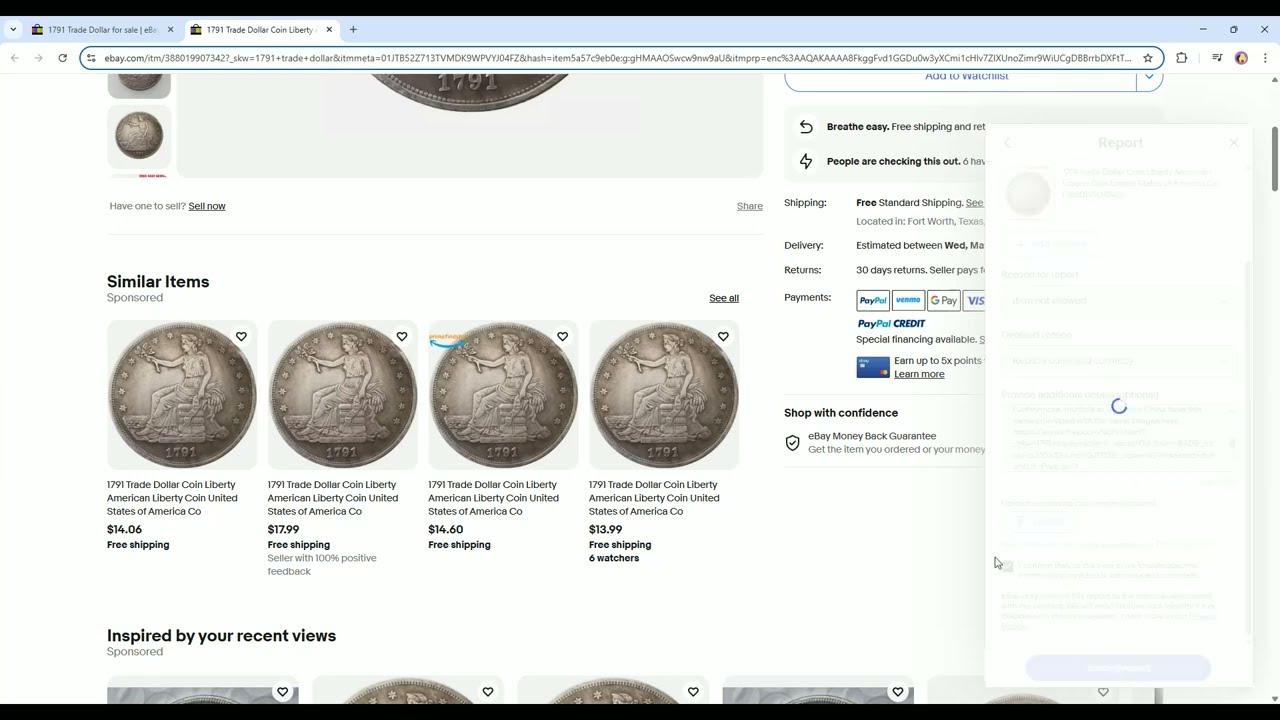Click the 'Shop with confidence' heading

[841, 413]
